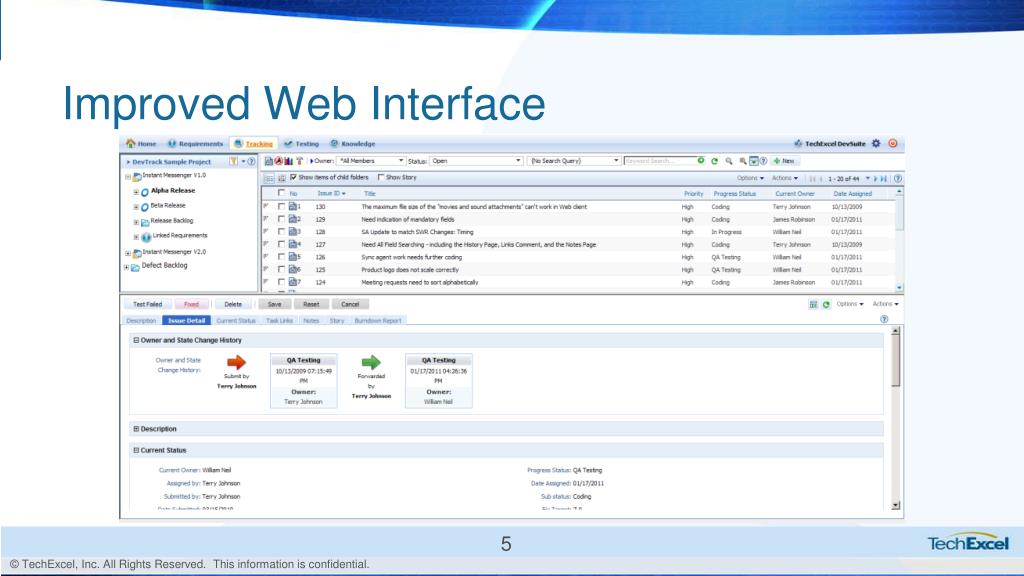Go to first page of issue list

[812, 178]
